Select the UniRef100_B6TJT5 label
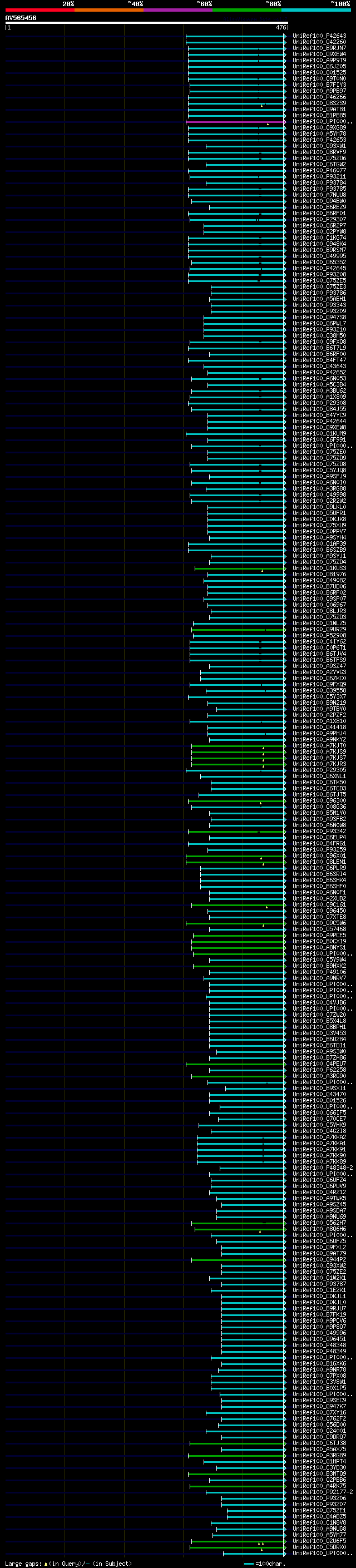This screenshot has height=1568, width=356. tap(319, 794)
